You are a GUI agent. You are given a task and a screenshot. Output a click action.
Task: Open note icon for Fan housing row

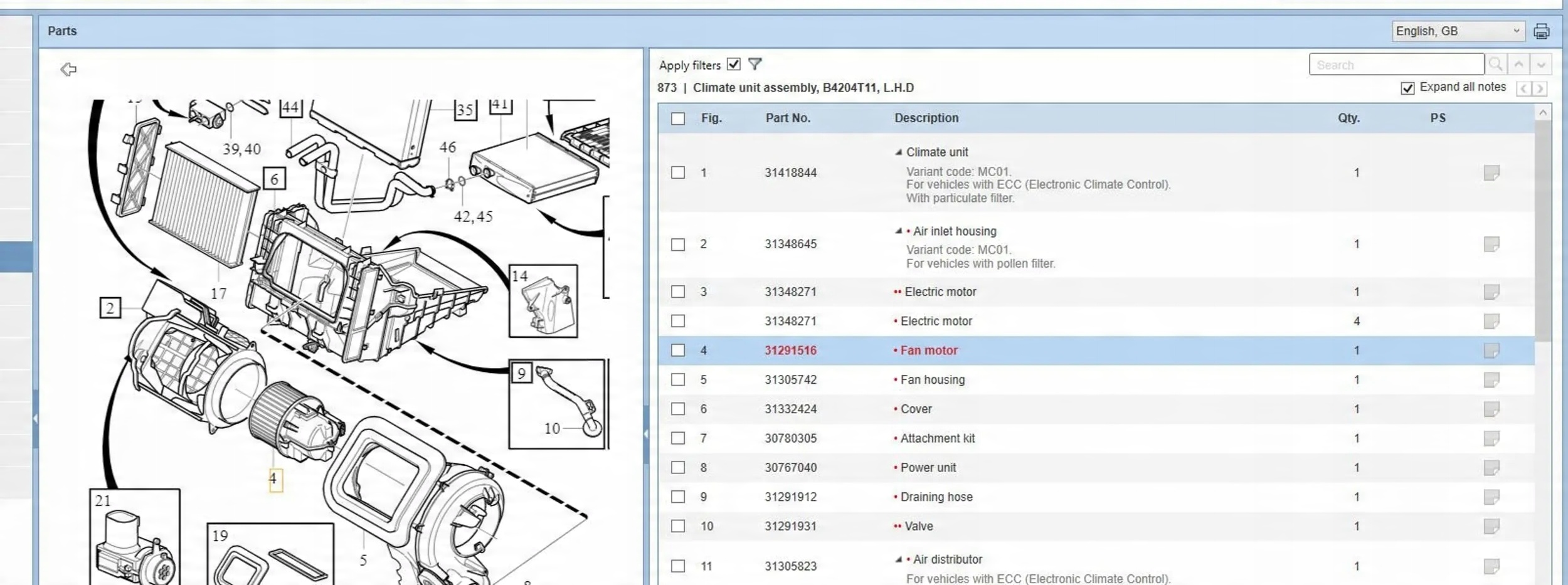(x=1491, y=380)
